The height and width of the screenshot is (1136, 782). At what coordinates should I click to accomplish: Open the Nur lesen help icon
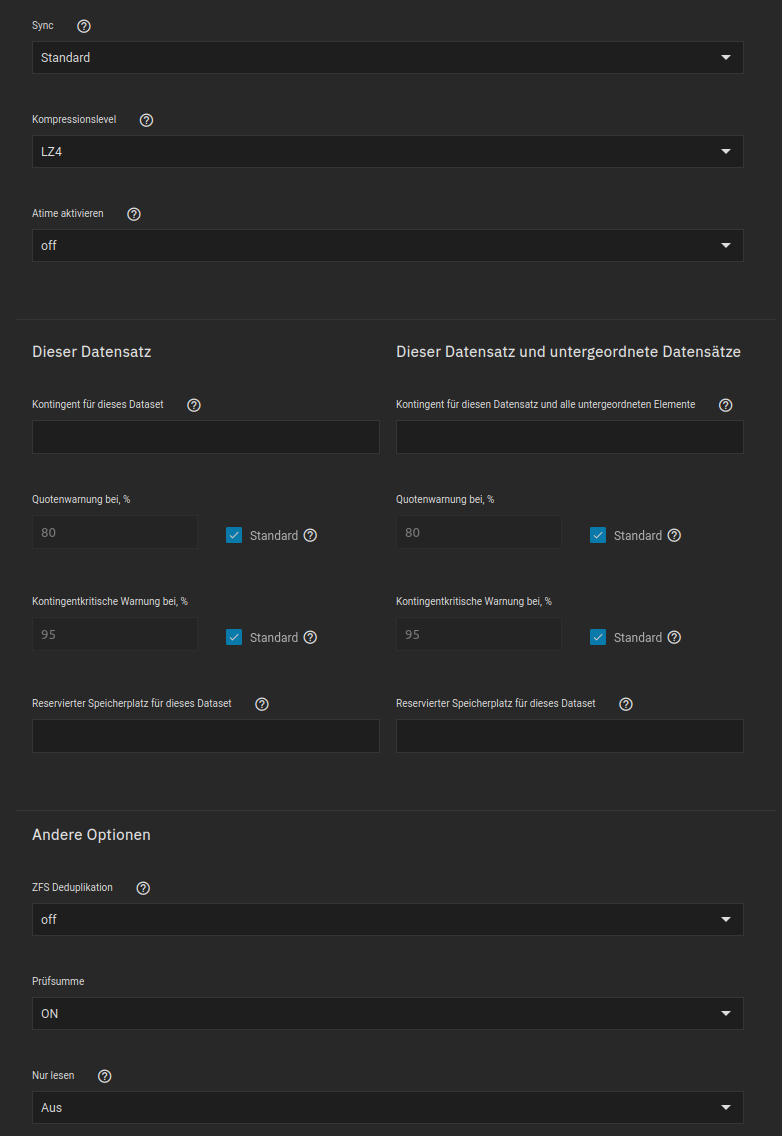point(105,1076)
